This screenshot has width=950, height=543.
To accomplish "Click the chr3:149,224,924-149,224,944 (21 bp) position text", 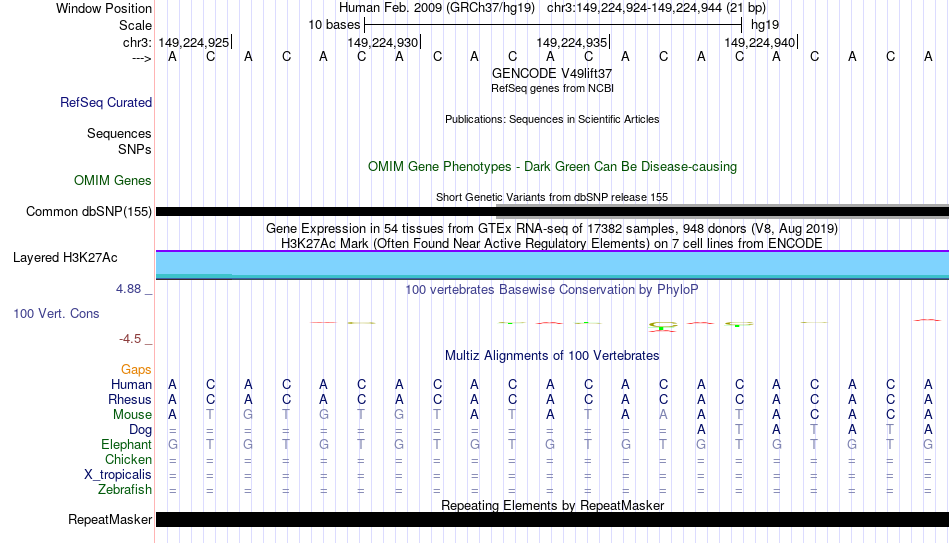I will (x=656, y=8).
